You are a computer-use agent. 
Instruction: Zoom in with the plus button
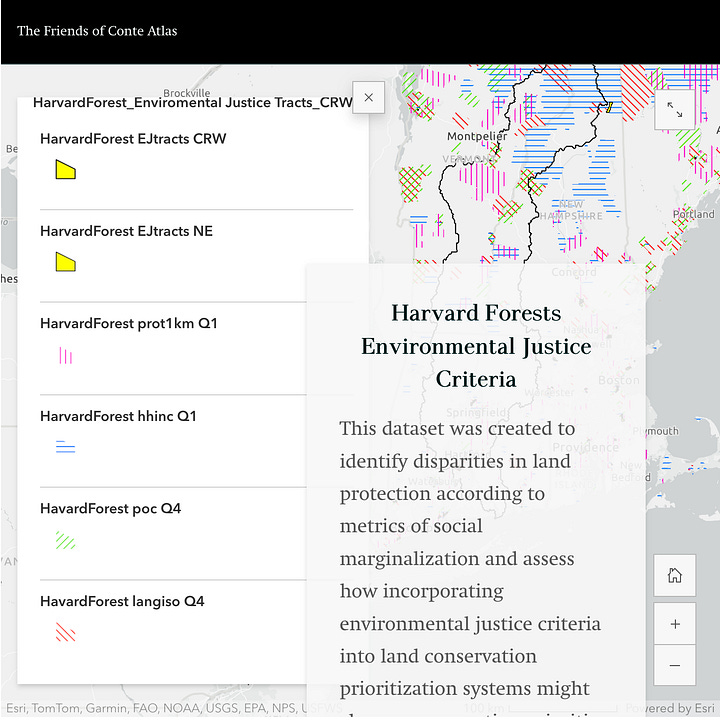674,624
